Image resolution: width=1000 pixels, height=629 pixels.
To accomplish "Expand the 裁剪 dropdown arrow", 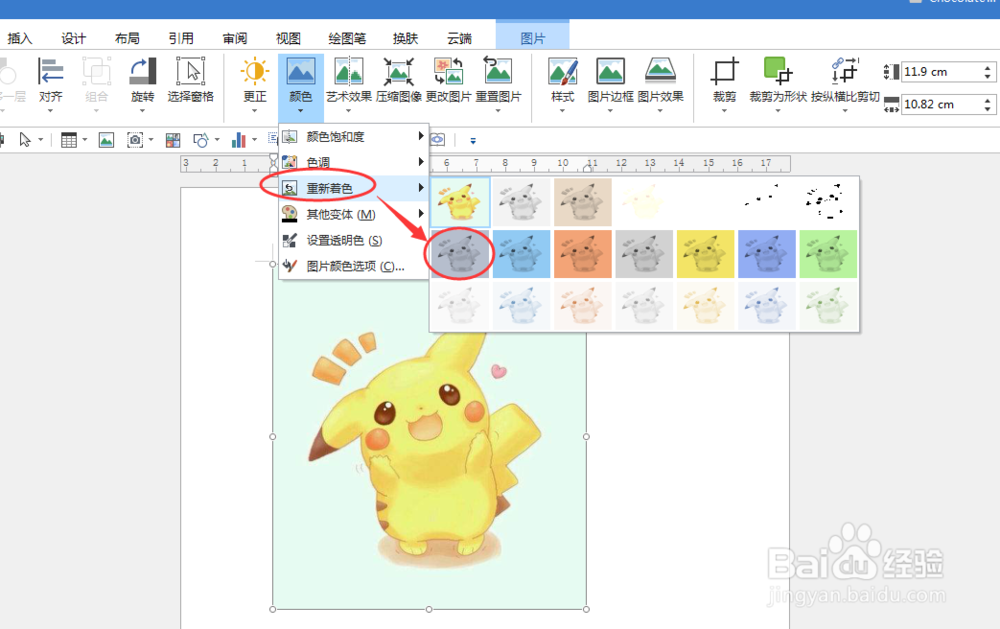I will 724,111.
